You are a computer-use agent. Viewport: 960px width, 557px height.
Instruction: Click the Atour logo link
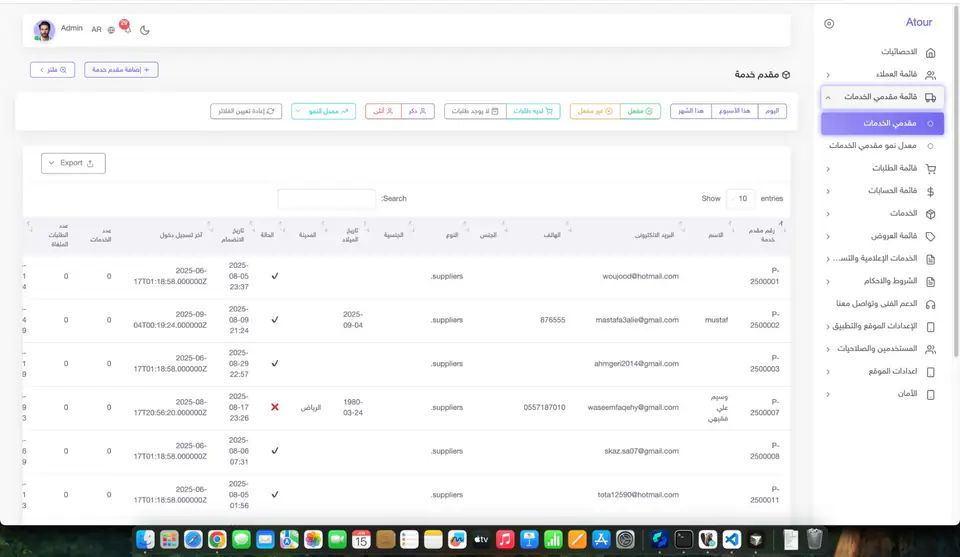click(x=918, y=23)
